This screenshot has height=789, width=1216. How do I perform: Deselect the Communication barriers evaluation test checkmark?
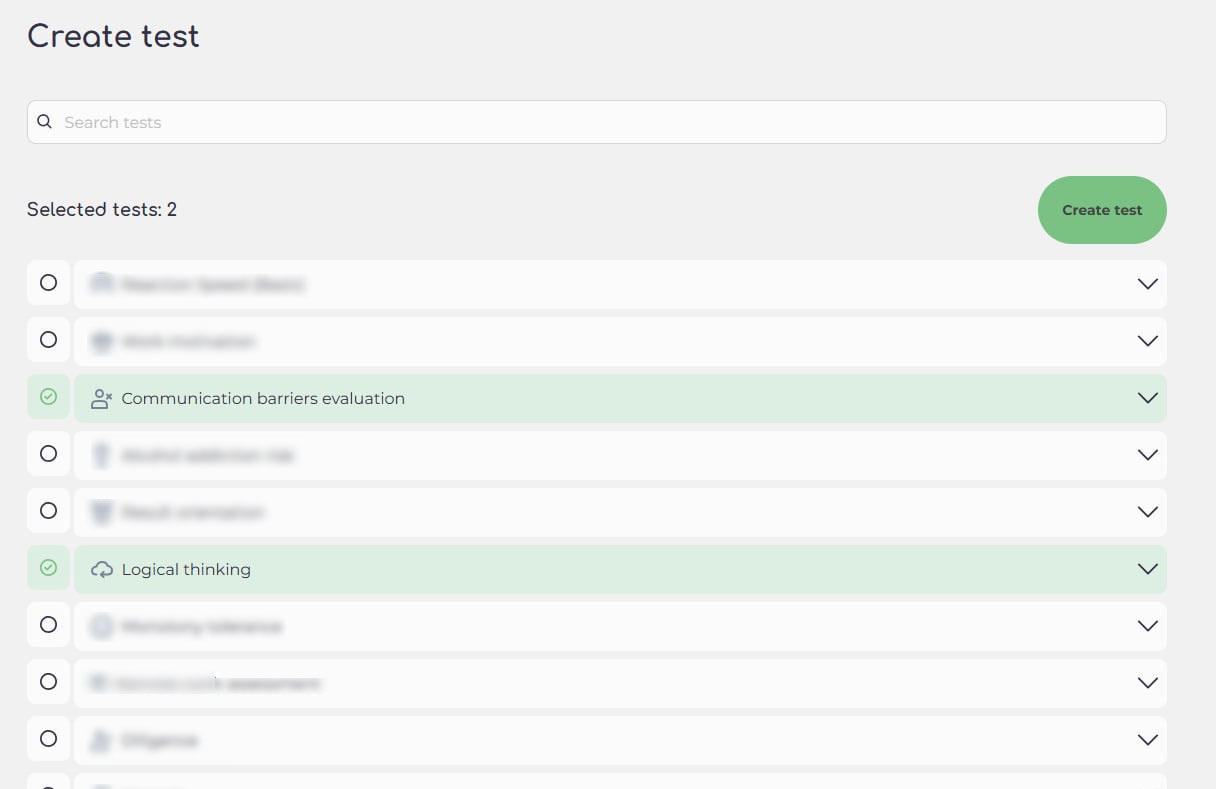pyautogui.click(x=48, y=398)
